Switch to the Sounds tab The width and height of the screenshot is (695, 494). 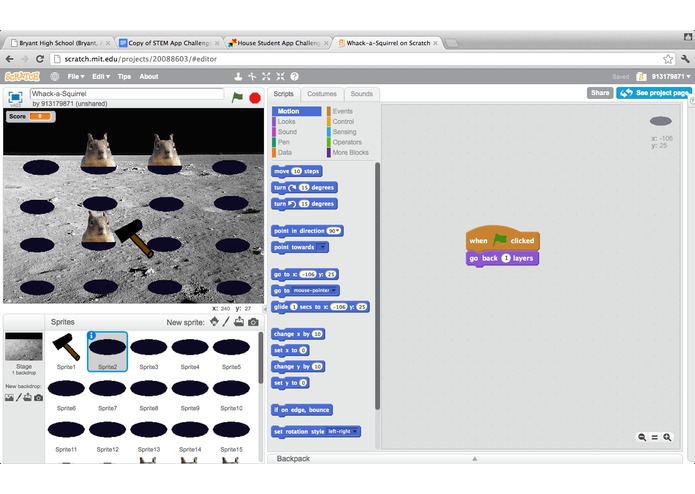[x=361, y=94]
